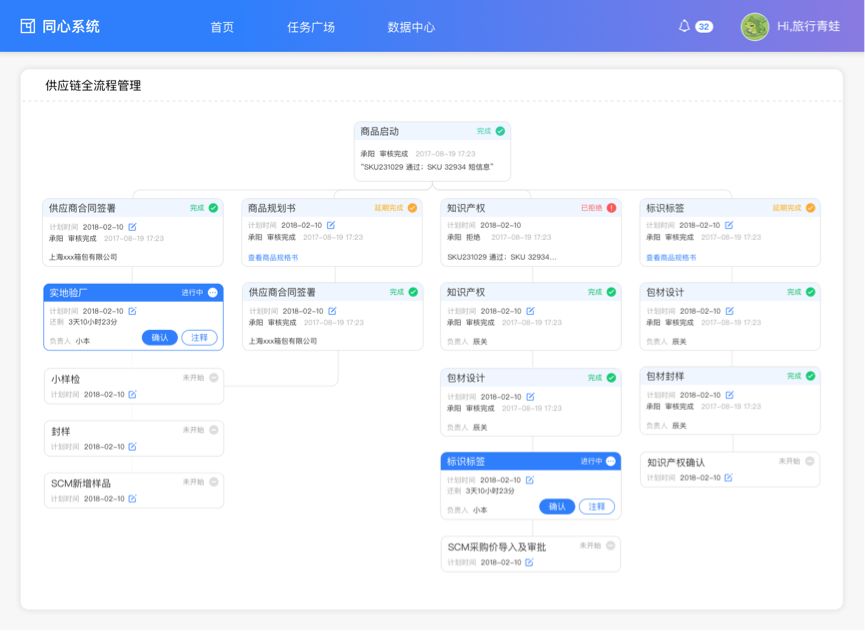Click 注释 on in-progress 标识标签 card
The width and height of the screenshot is (865, 631).
point(597,506)
